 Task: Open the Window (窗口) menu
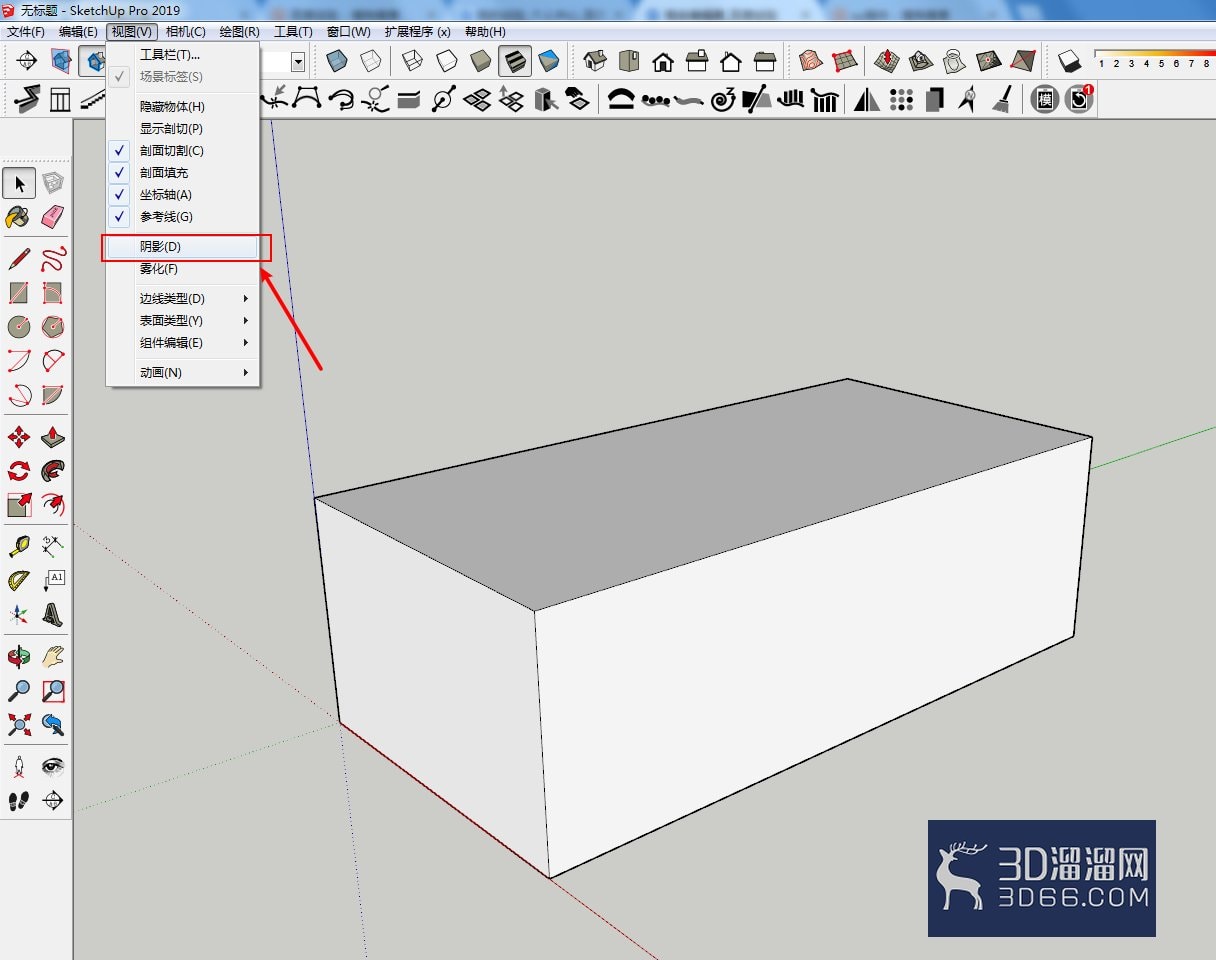(x=349, y=32)
